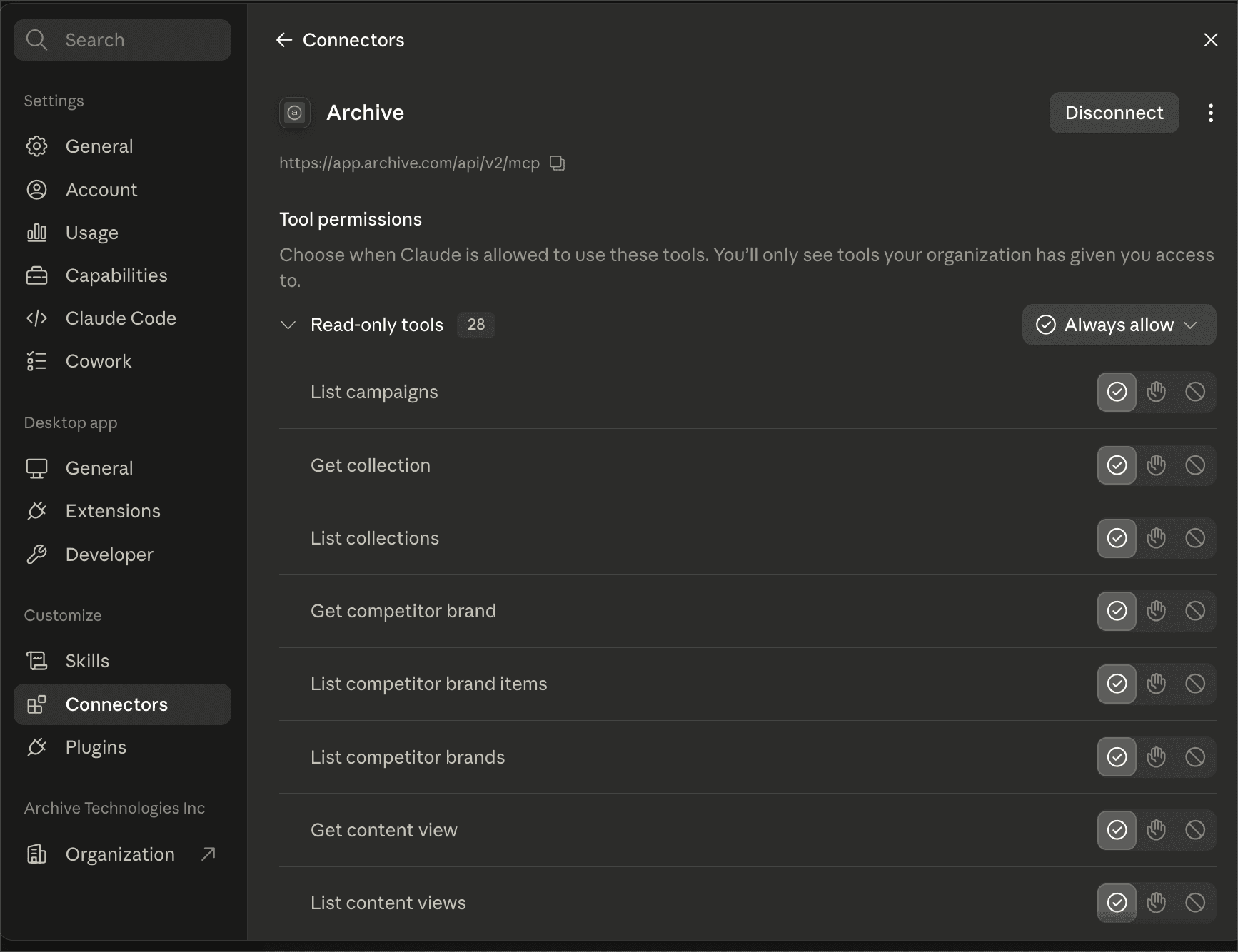Open the three-dot menu next to Disconnect

tap(1211, 113)
